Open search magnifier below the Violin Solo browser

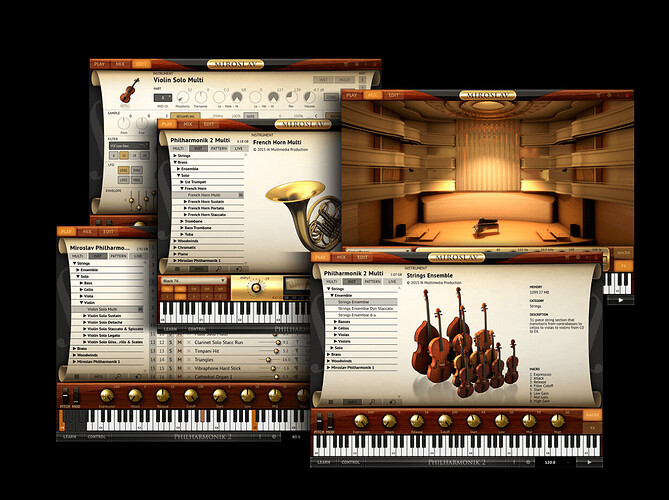[x=118, y=377]
